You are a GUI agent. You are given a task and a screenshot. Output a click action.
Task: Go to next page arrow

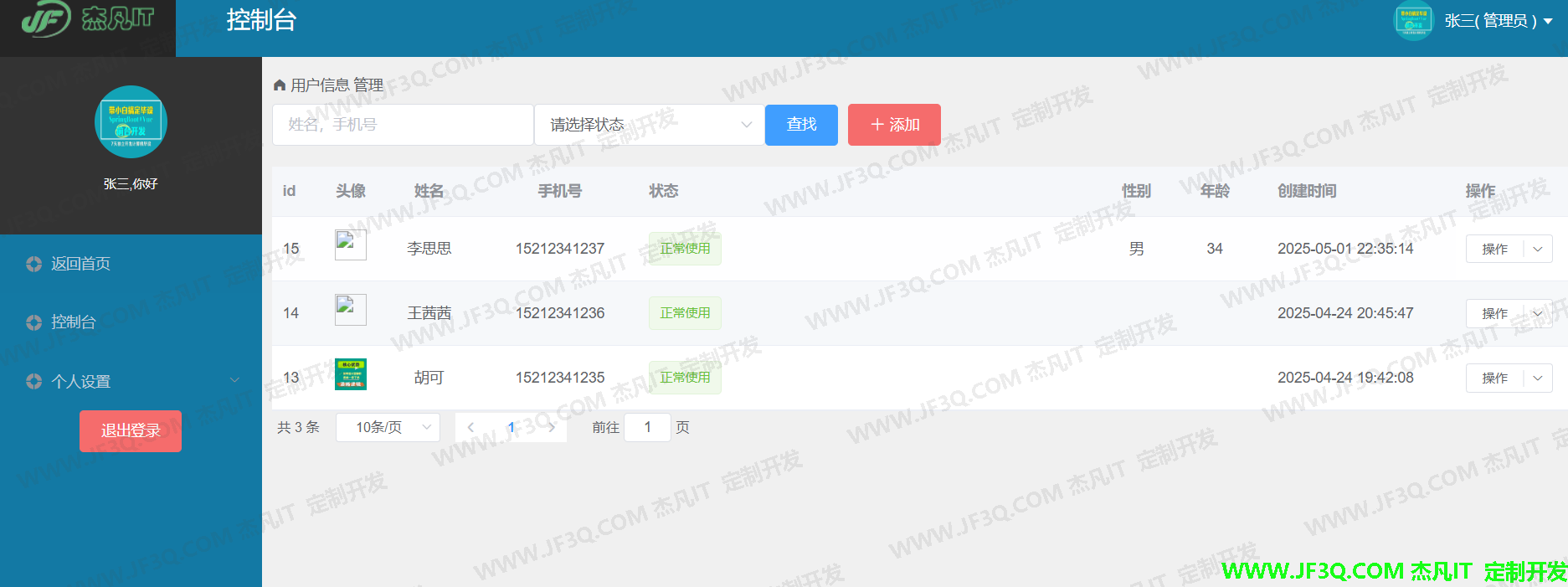[x=552, y=427]
